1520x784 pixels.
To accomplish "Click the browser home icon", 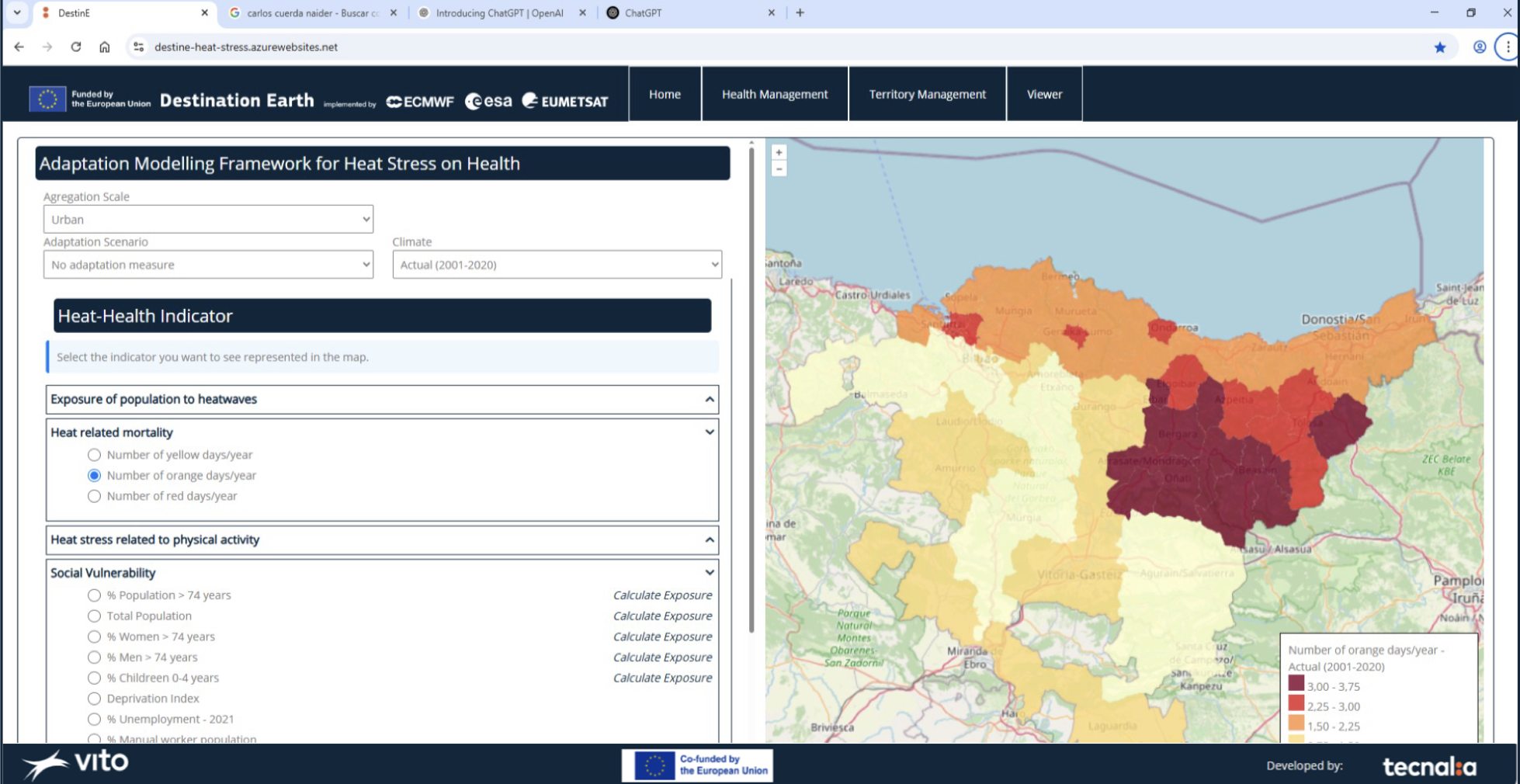I will tap(104, 47).
